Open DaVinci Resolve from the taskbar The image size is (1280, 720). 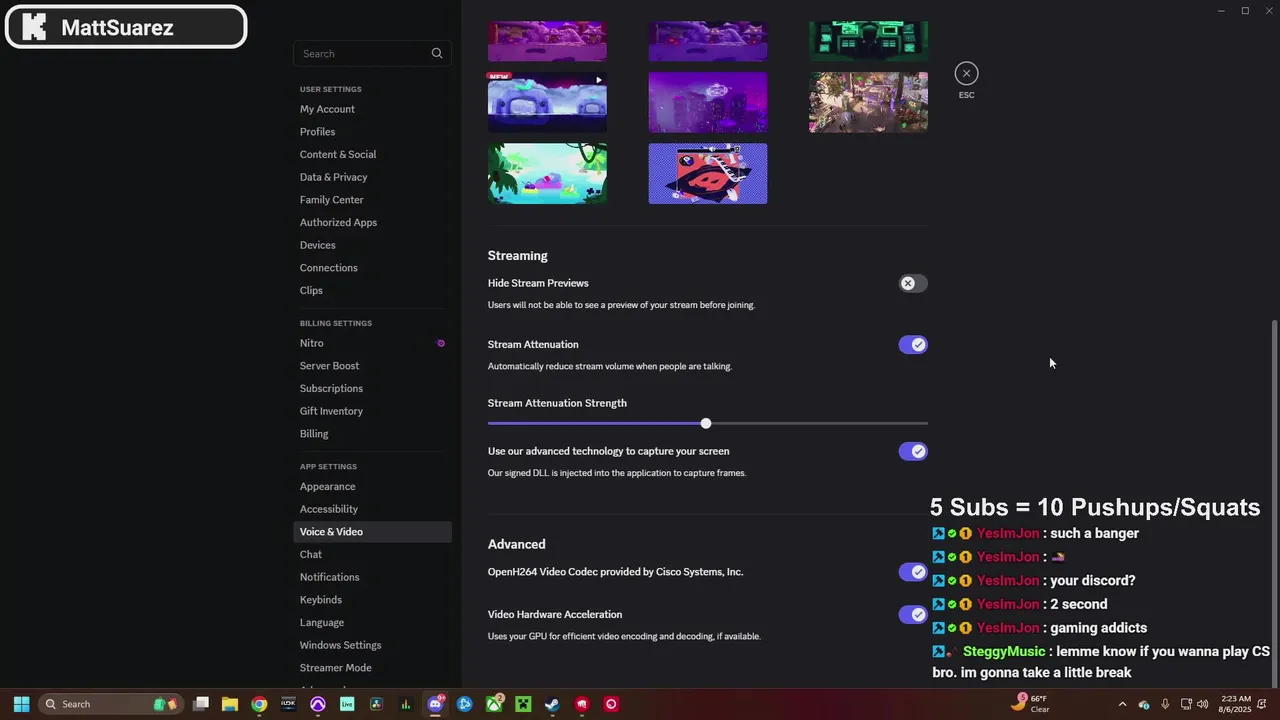coord(376,704)
